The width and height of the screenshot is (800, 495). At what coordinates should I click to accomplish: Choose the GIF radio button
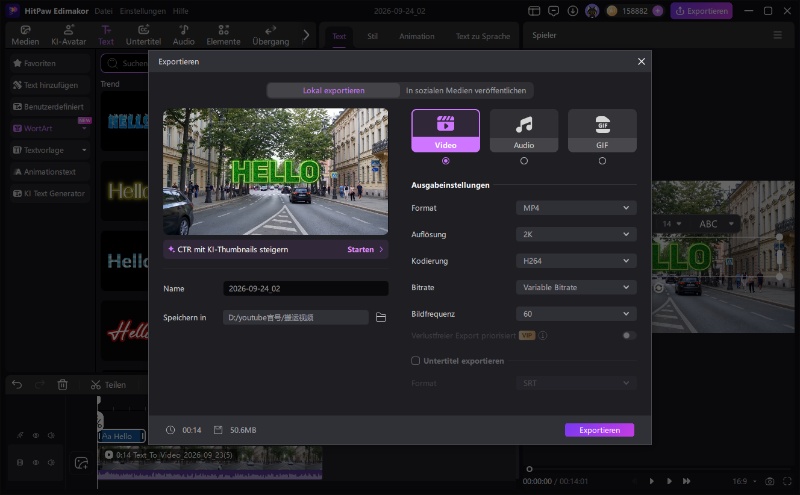click(602, 161)
